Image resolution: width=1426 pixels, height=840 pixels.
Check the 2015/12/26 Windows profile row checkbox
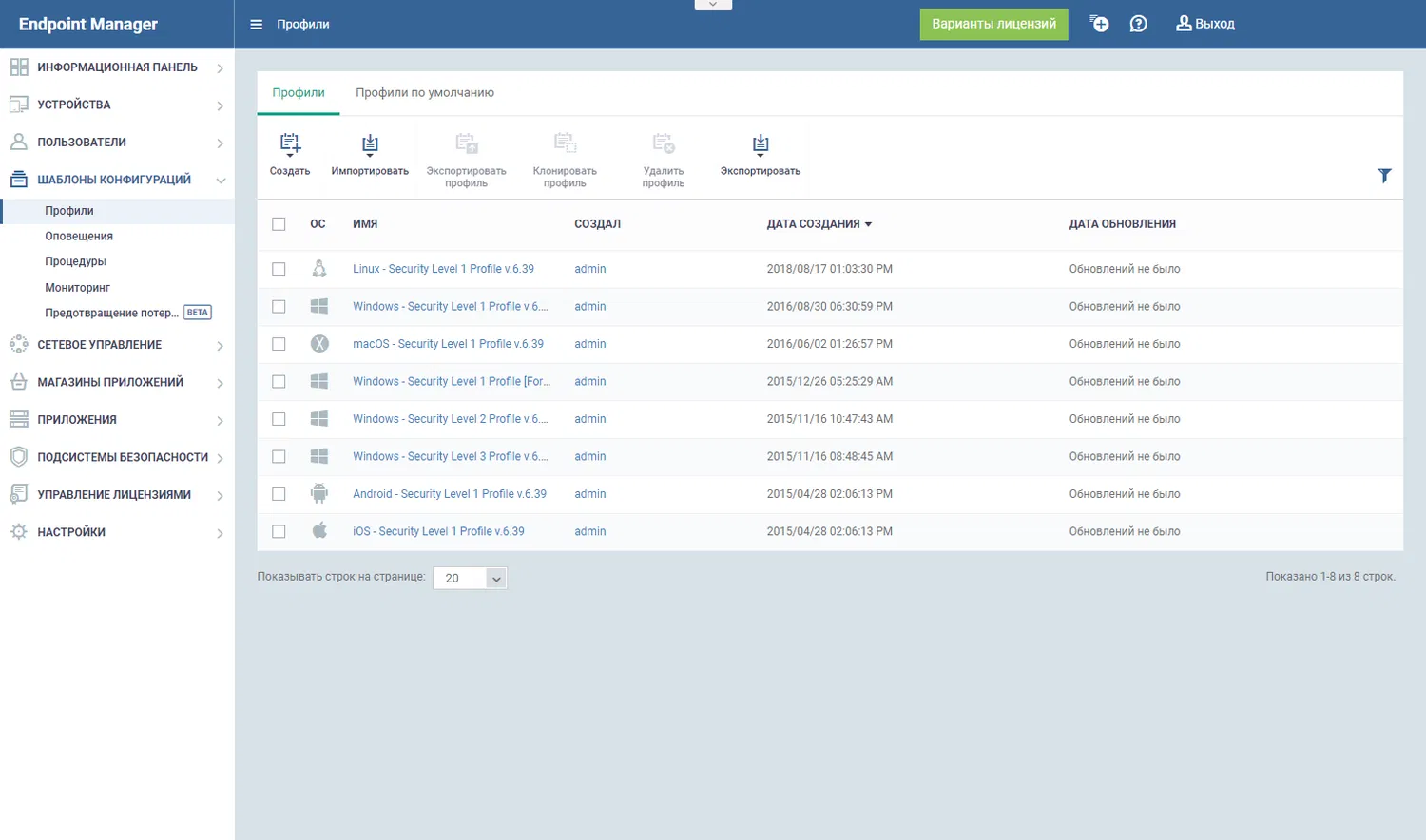pos(279,382)
